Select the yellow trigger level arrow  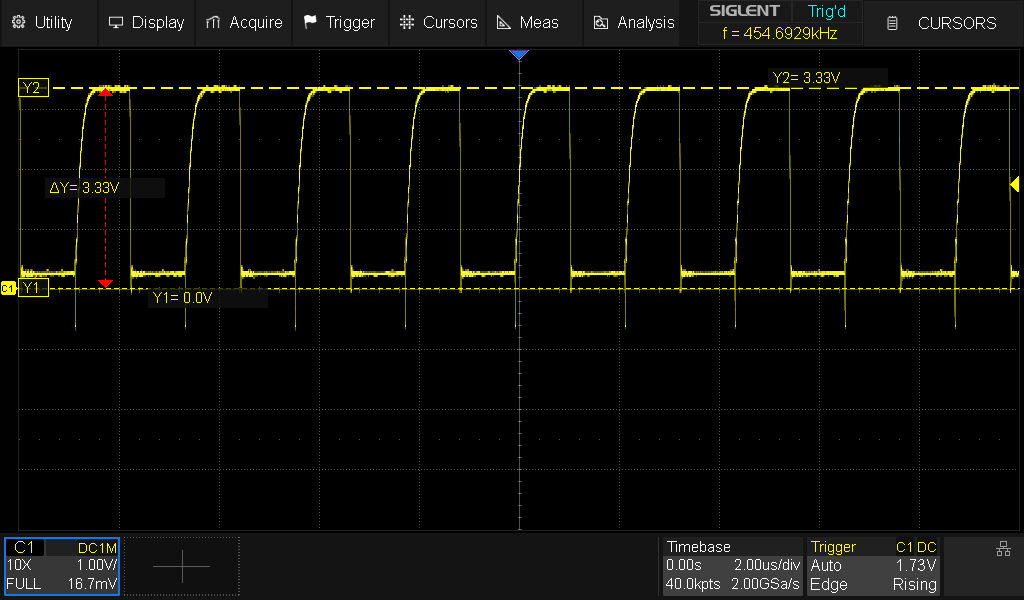[x=1014, y=184]
